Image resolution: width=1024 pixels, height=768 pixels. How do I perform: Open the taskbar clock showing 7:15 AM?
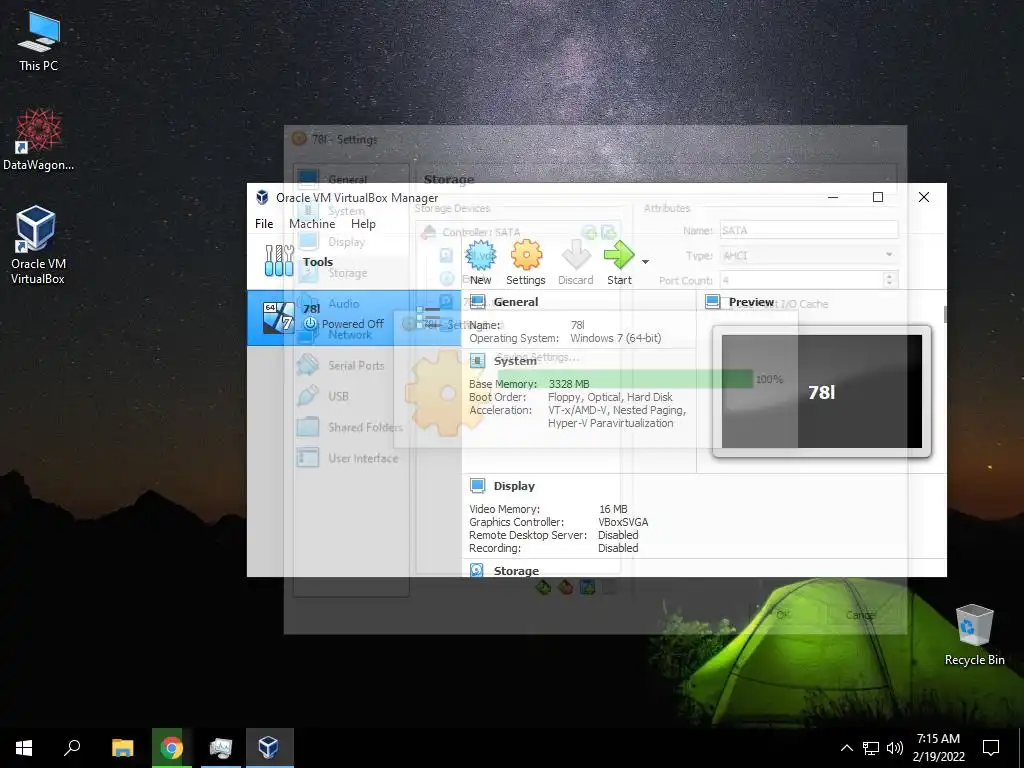point(938,748)
